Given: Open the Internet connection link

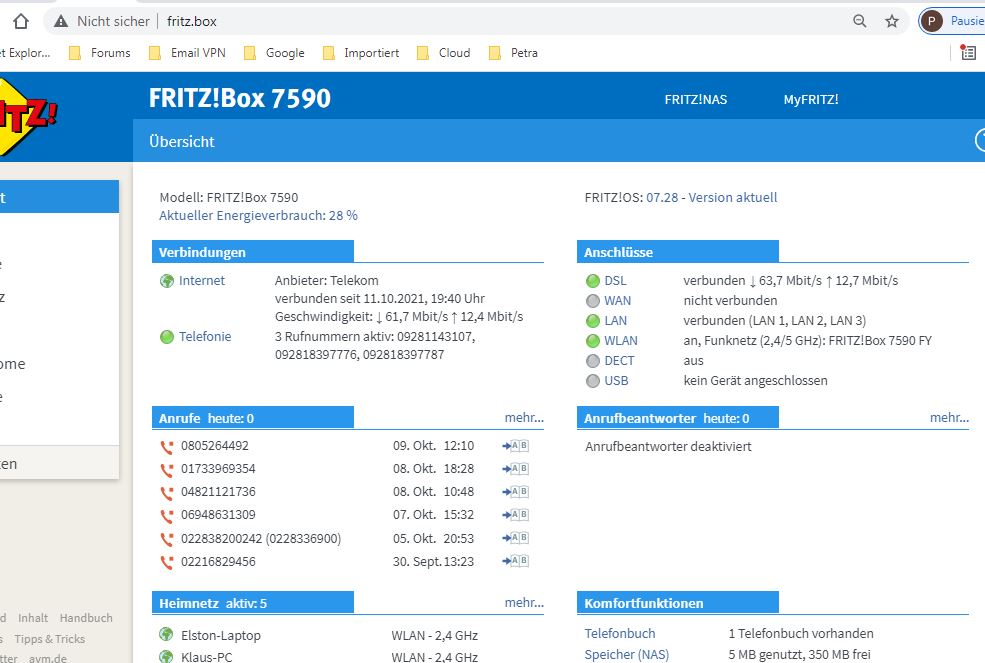Looking at the screenshot, I should pos(202,280).
